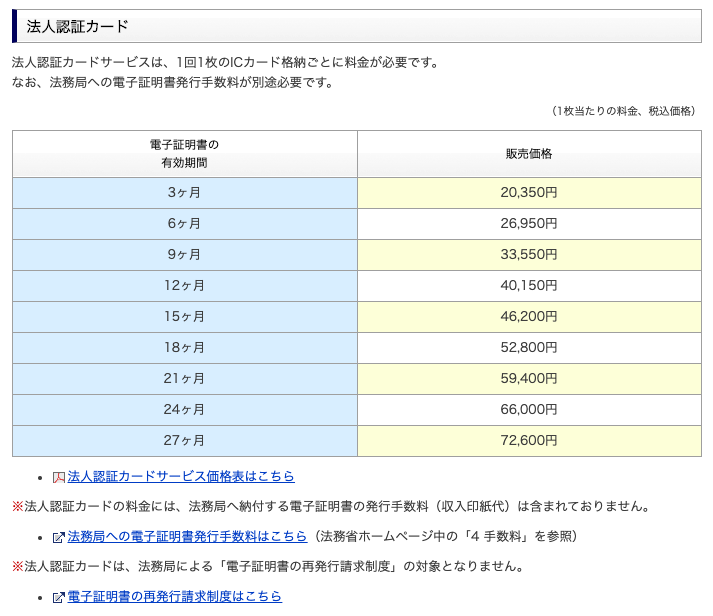The image size is (713, 616).
Task: Open the 法人認証カードサービス価格表はこちら link
Action: point(181,477)
